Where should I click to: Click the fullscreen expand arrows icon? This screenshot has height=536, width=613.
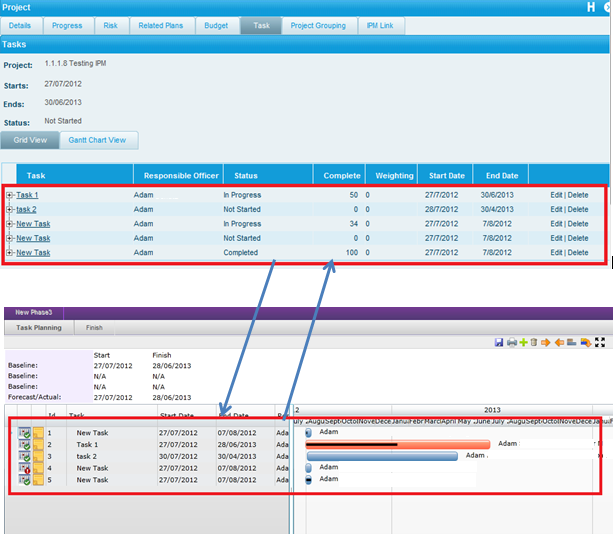pyautogui.click(x=600, y=342)
